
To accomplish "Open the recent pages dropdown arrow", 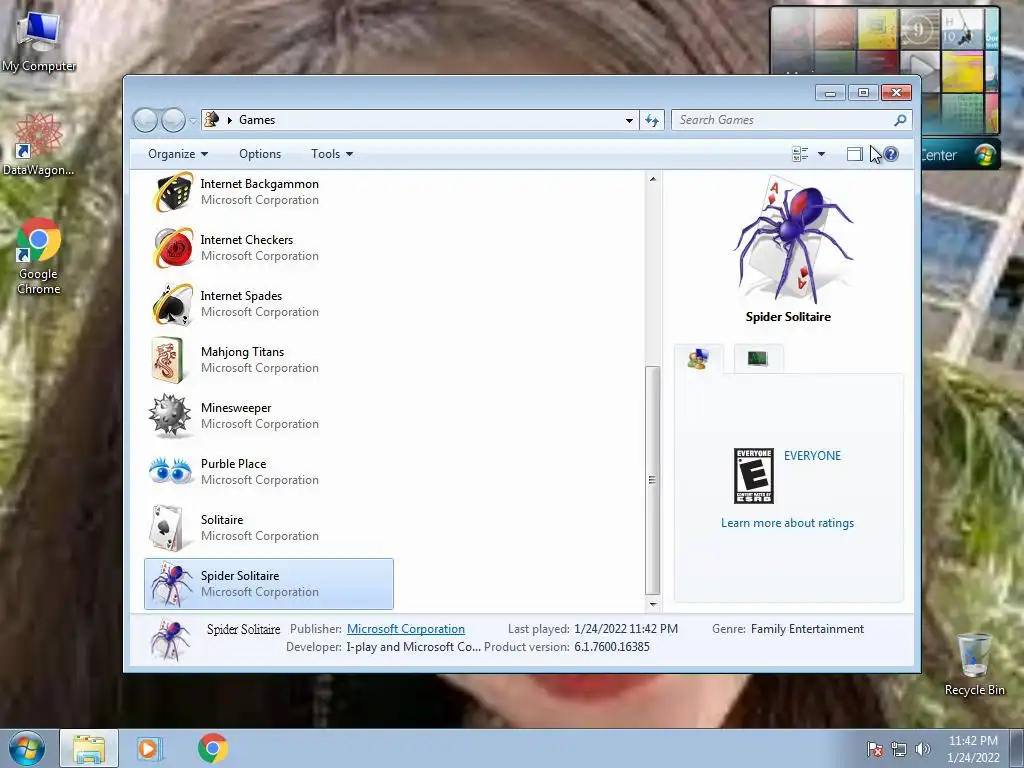I will (193, 121).
